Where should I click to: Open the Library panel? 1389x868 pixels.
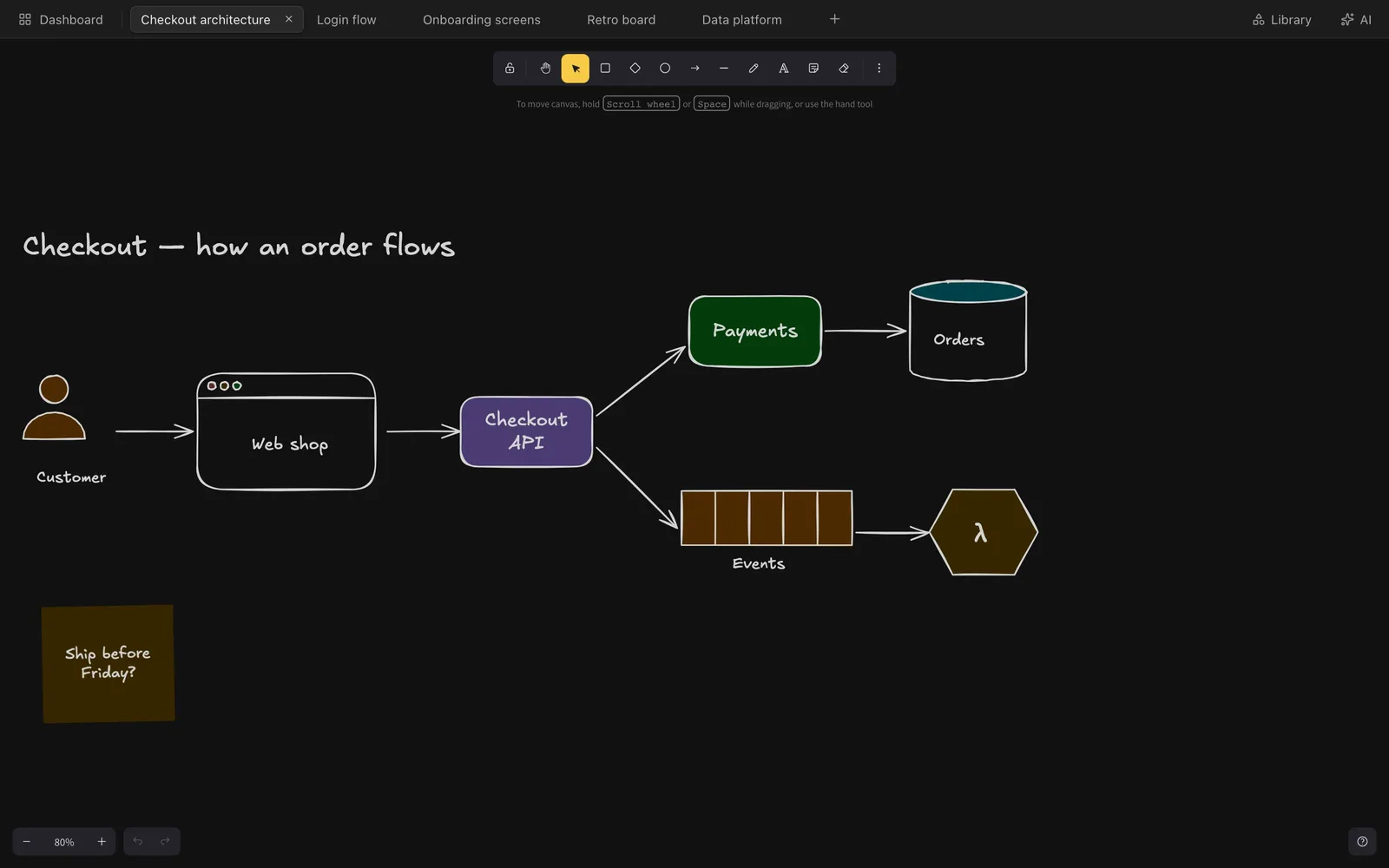[x=1282, y=19]
